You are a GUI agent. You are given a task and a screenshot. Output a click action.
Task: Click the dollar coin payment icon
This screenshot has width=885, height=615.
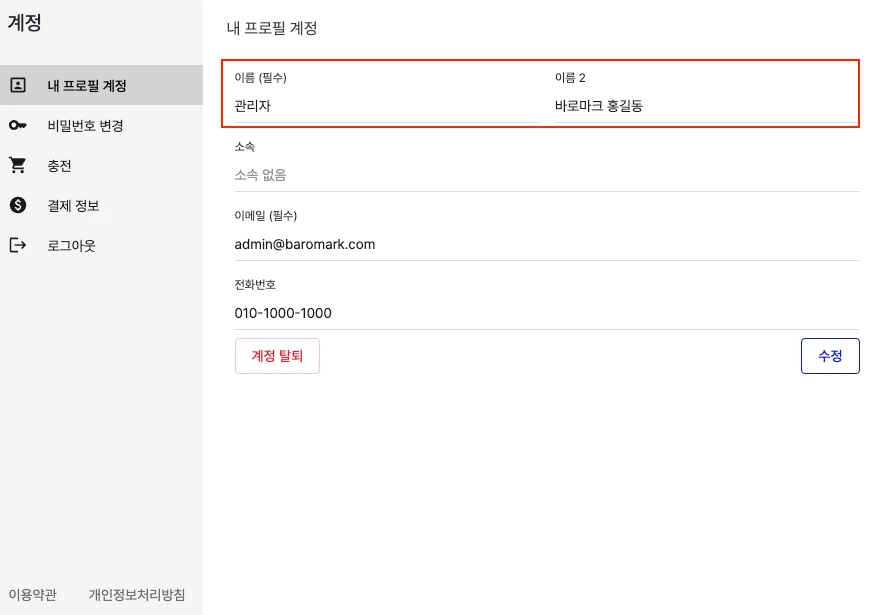point(17,205)
